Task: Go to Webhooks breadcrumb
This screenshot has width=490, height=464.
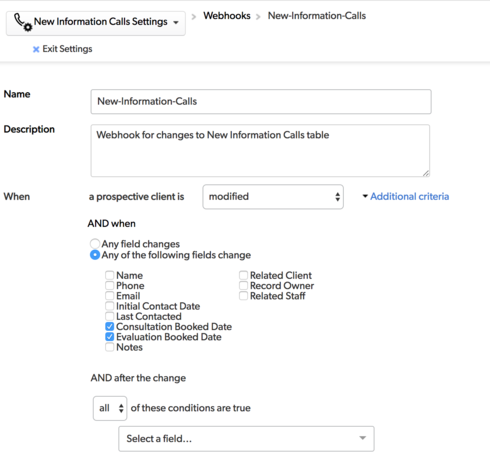Action: (227, 16)
